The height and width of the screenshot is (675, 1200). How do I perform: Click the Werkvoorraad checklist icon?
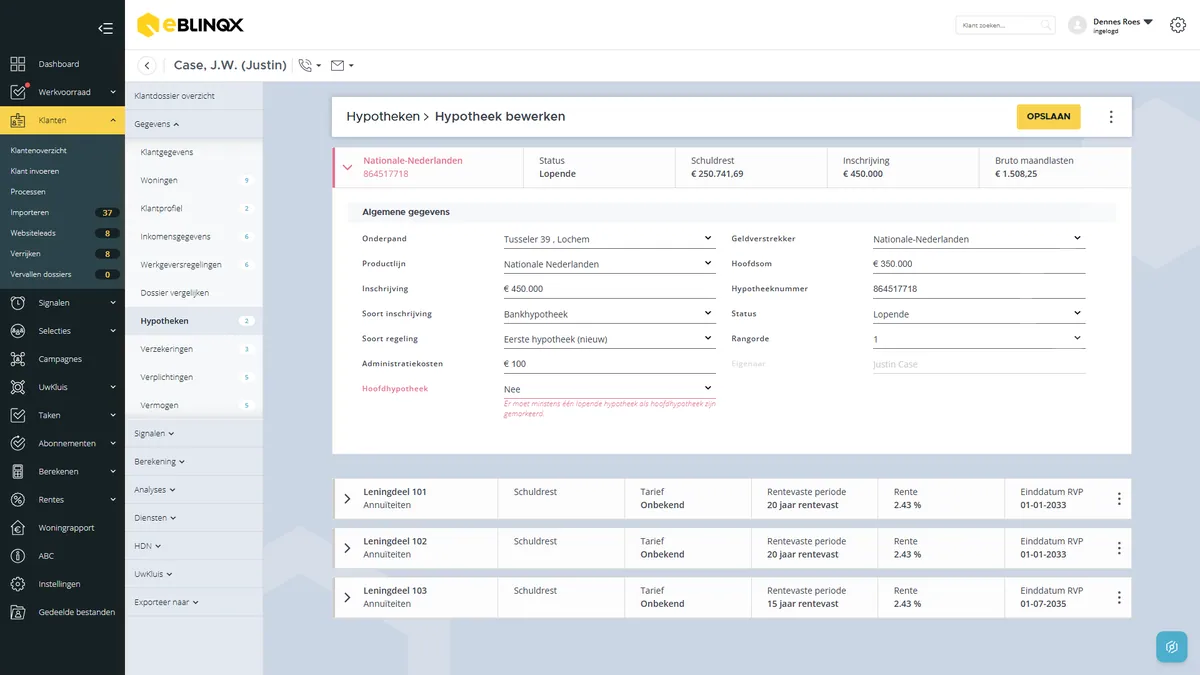(18, 92)
